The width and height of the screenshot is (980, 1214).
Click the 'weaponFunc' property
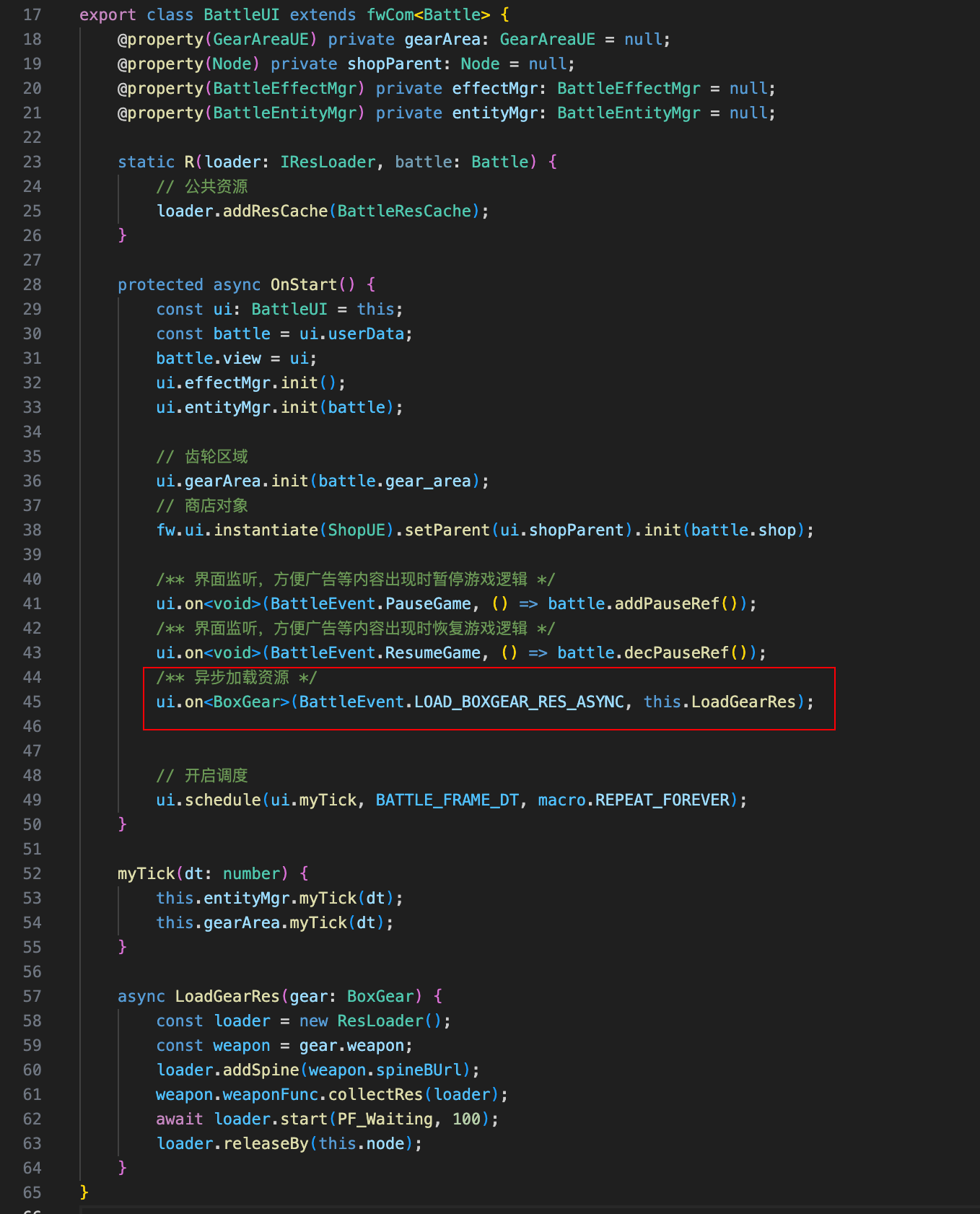(271, 1094)
